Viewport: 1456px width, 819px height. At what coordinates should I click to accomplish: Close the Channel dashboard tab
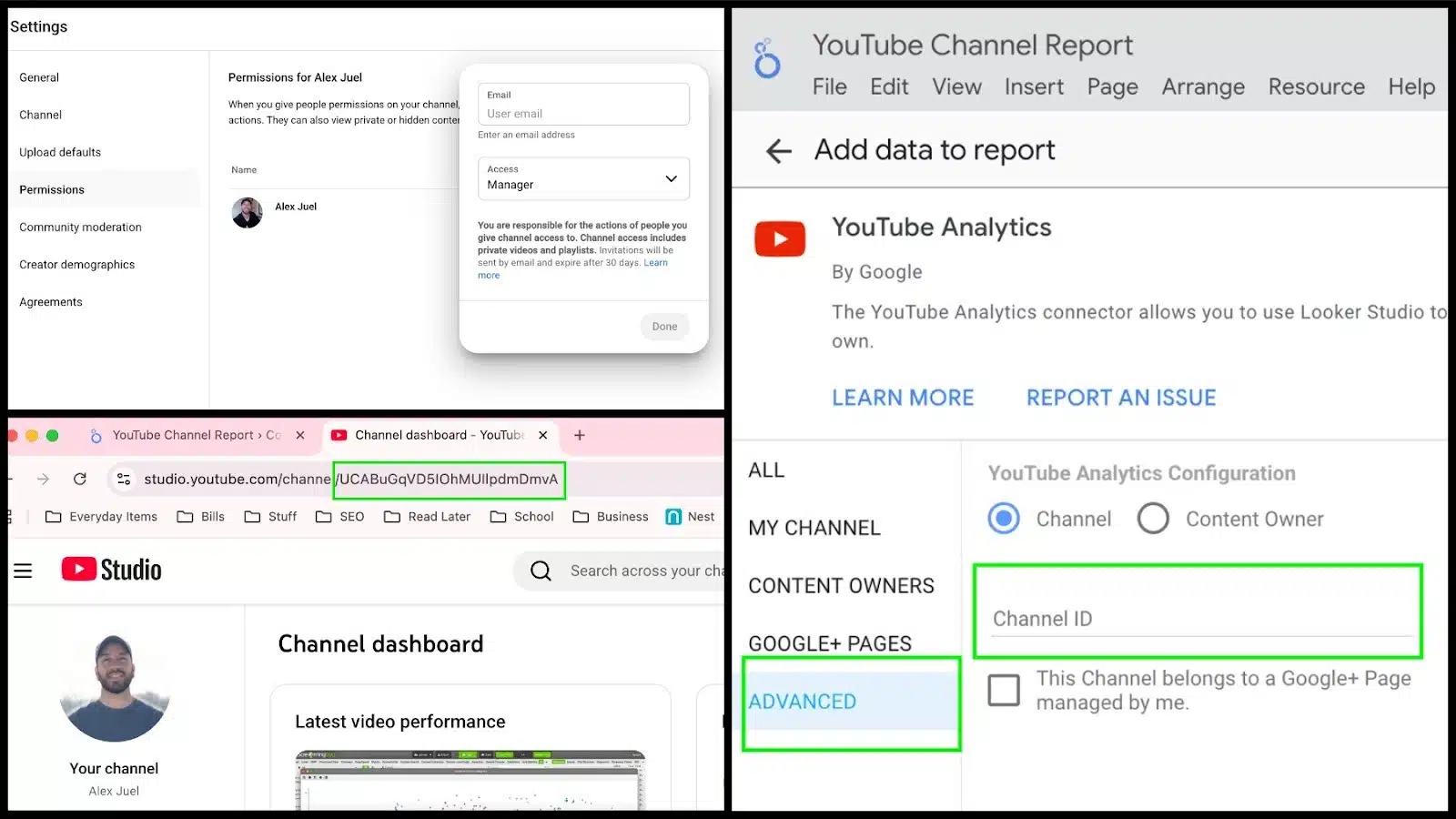[x=543, y=435]
